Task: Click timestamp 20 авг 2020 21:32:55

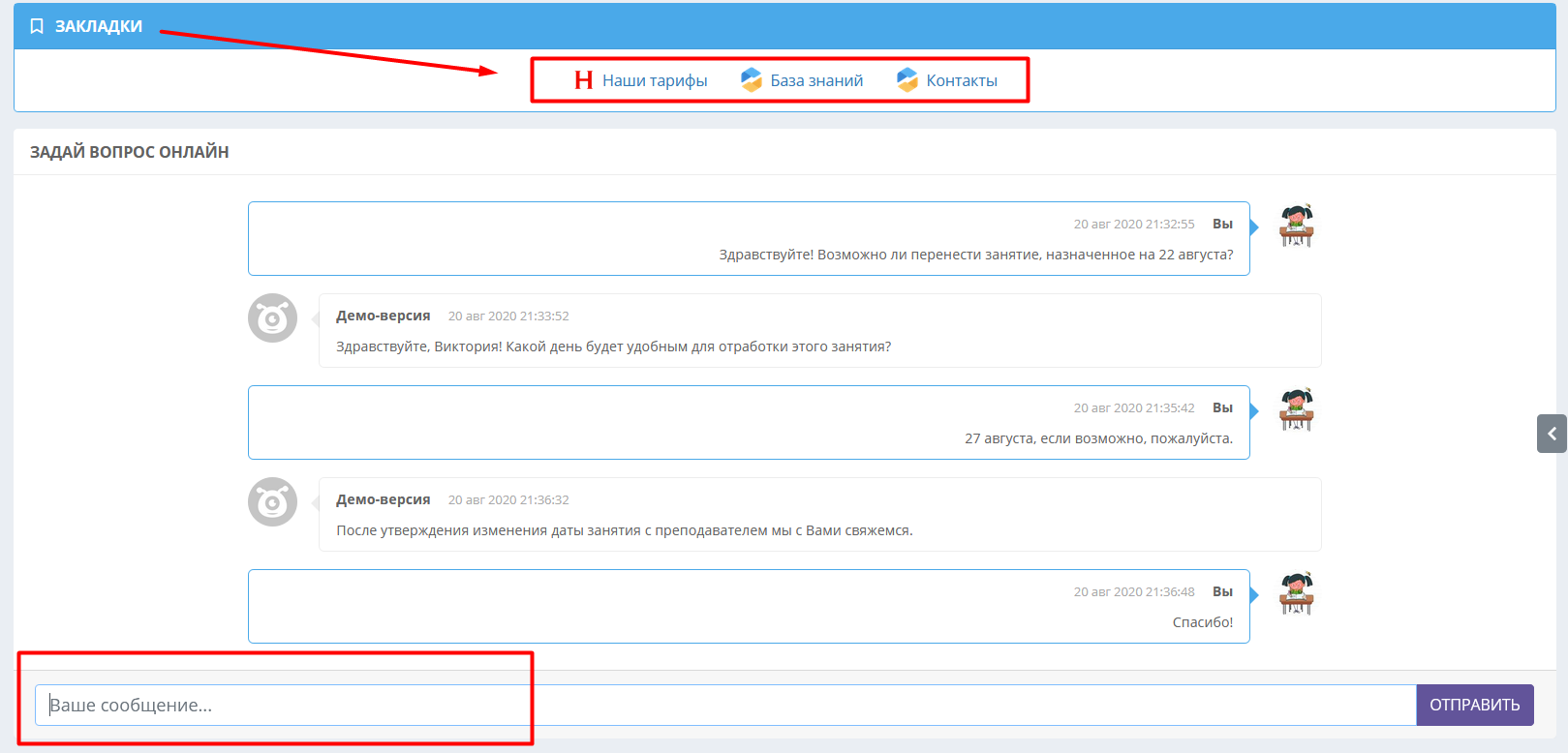Action: click(1134, 224)
